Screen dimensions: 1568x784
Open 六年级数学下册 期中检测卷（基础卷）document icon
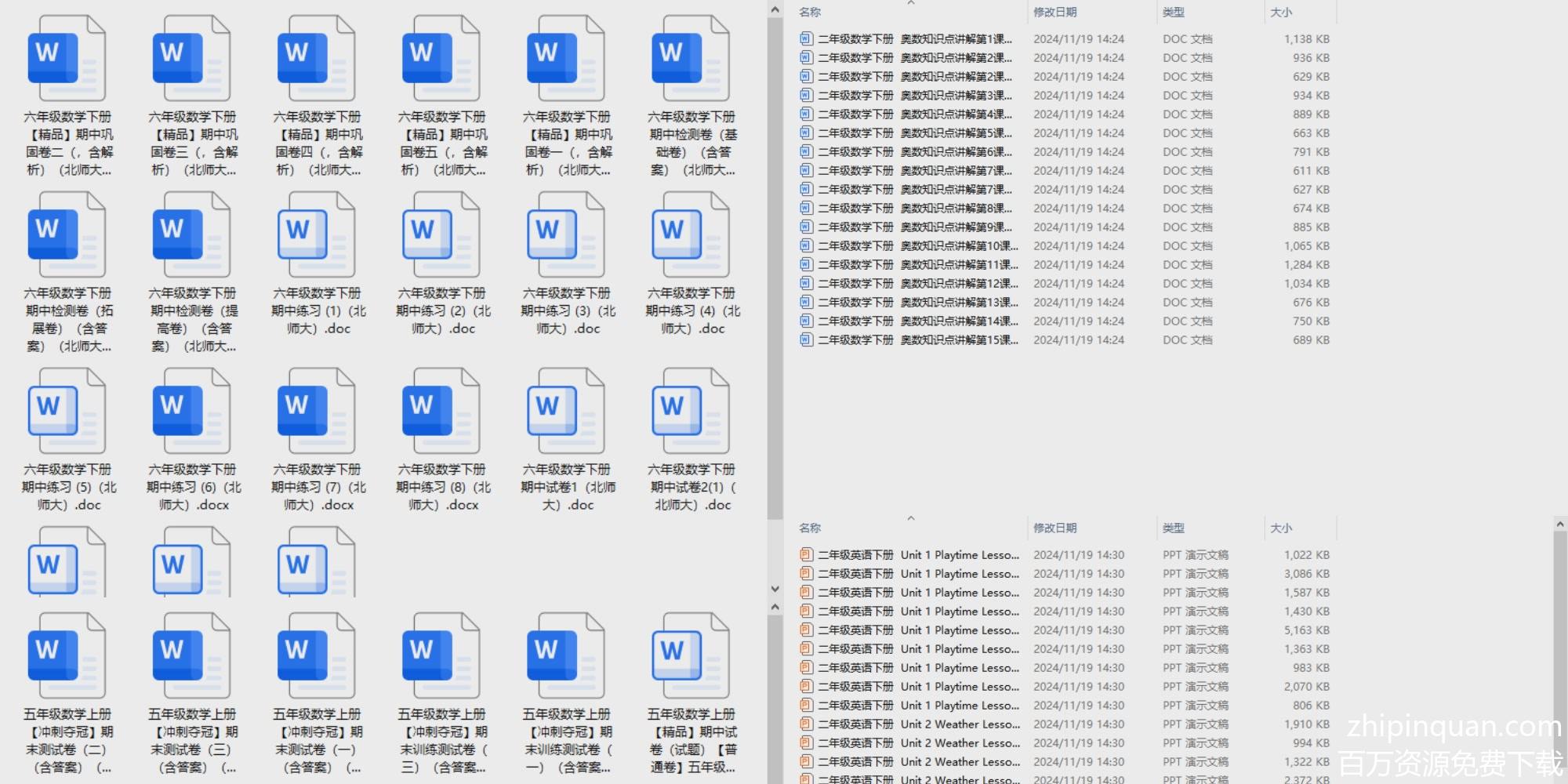click(690, 59)
